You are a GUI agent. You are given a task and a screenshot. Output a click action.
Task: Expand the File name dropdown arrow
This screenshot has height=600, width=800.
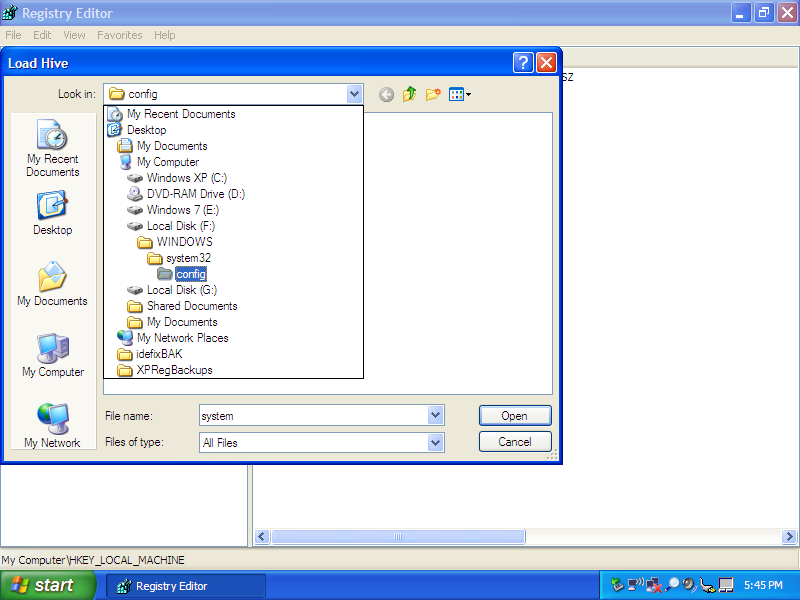(x=436, y=415)
